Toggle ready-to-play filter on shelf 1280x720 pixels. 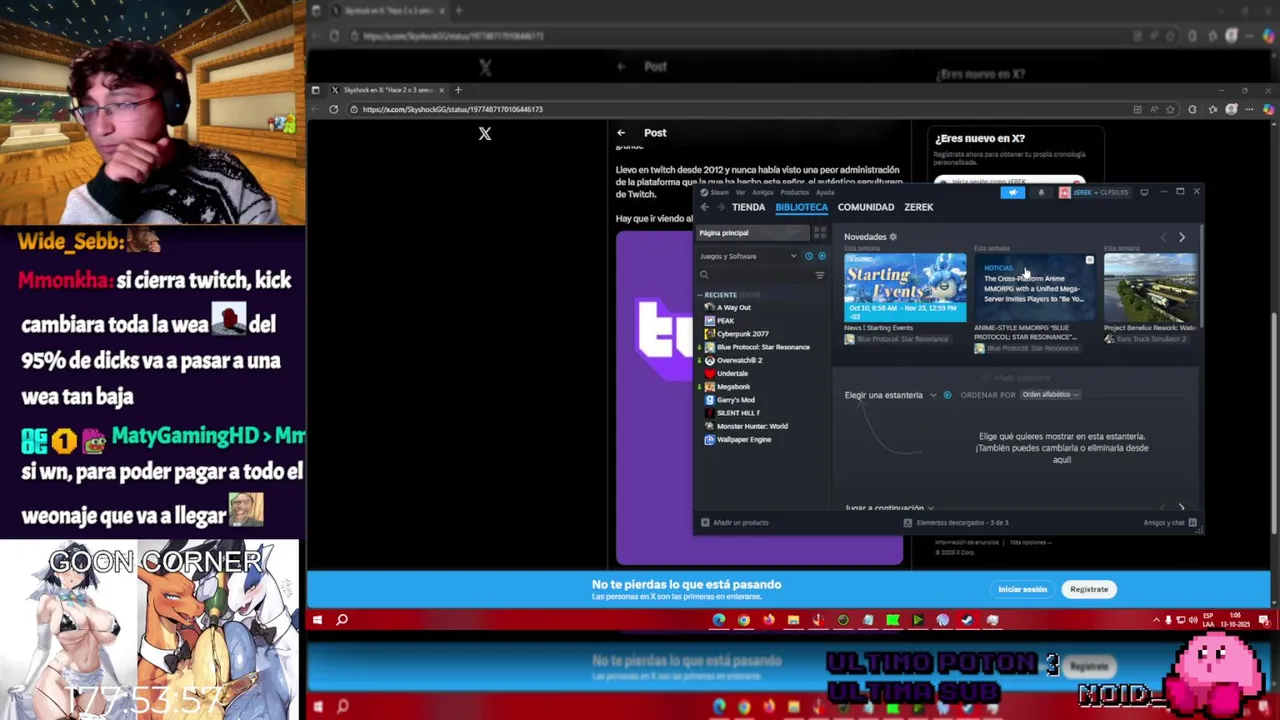pyautogui.click(x=947, y=395)
